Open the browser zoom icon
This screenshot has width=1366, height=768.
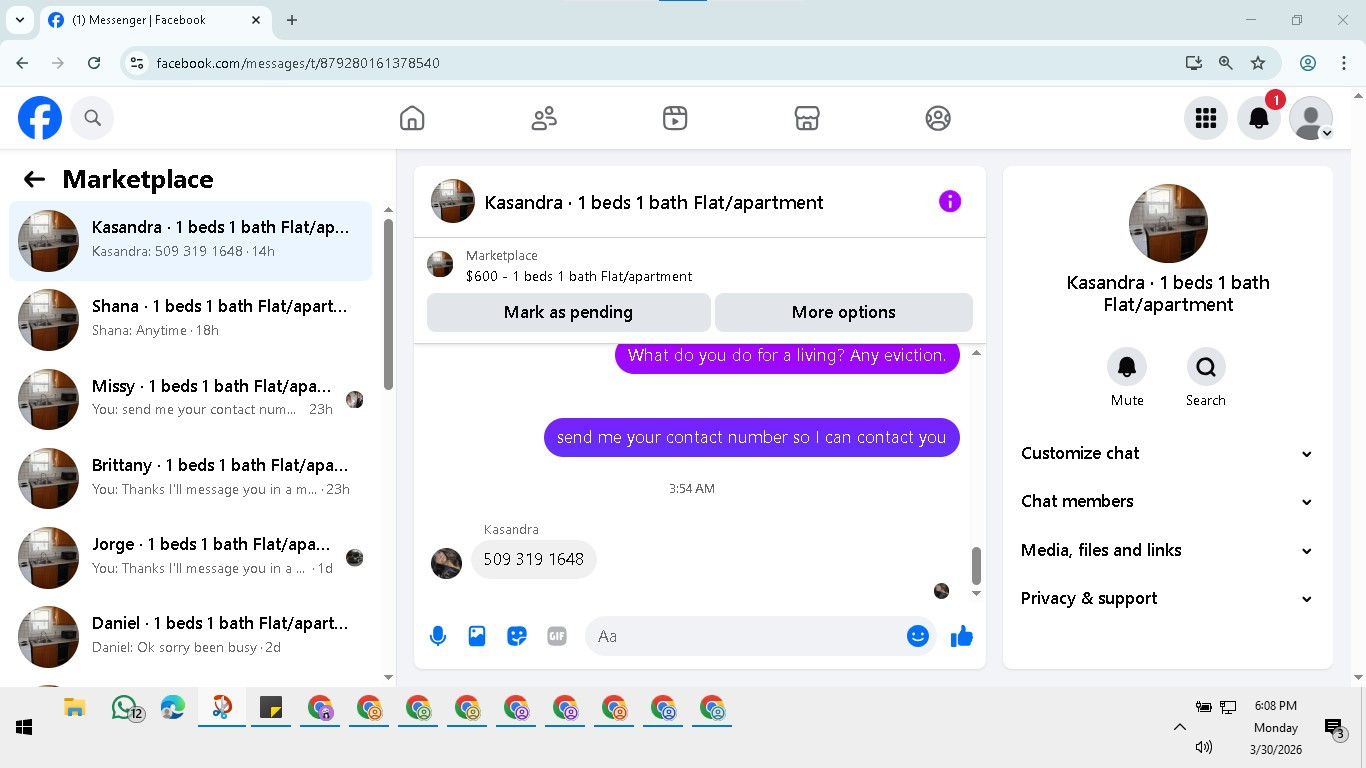point(1226,63)
